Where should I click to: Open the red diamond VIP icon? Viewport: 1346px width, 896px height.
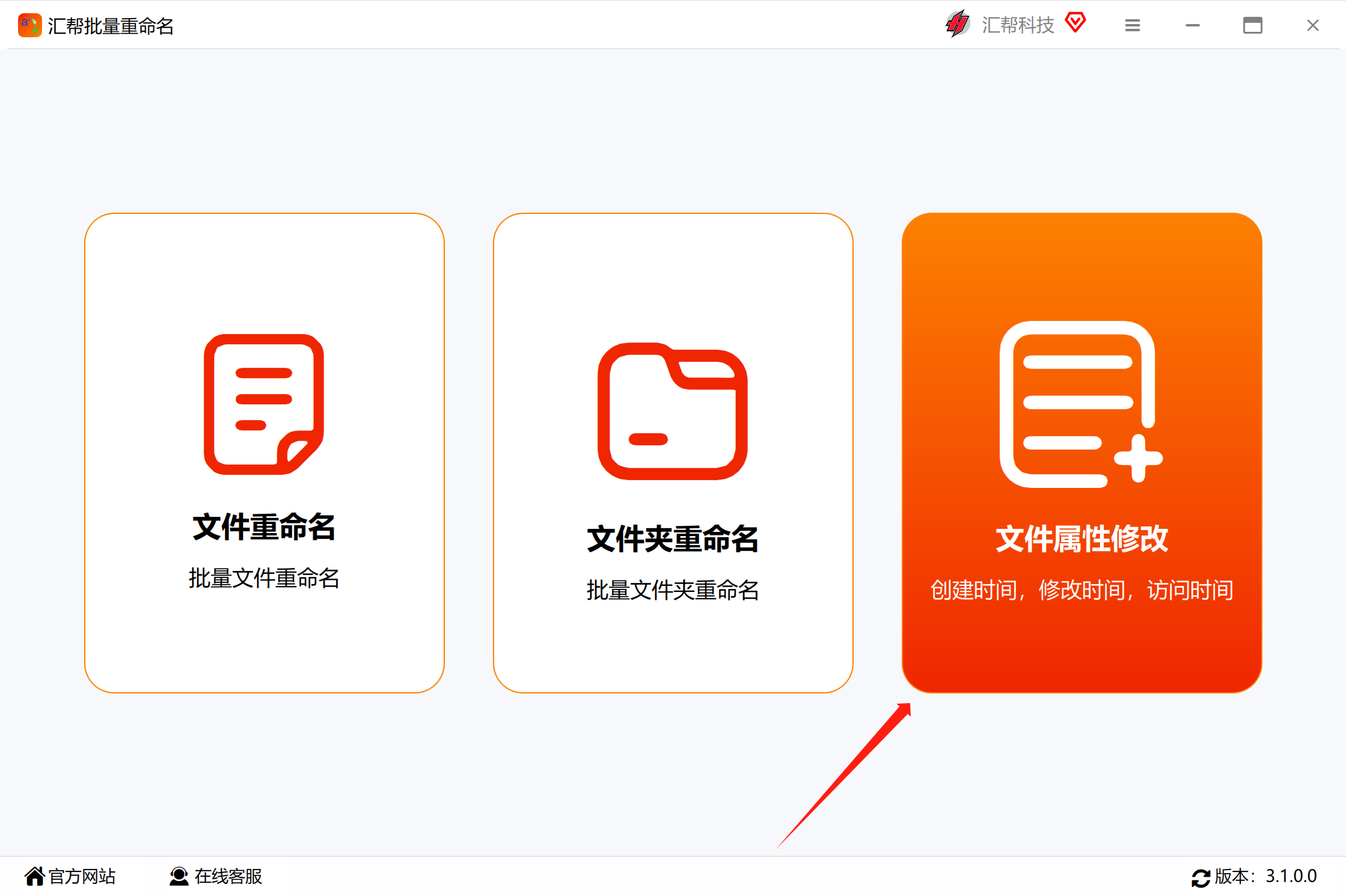(1075, 23)
